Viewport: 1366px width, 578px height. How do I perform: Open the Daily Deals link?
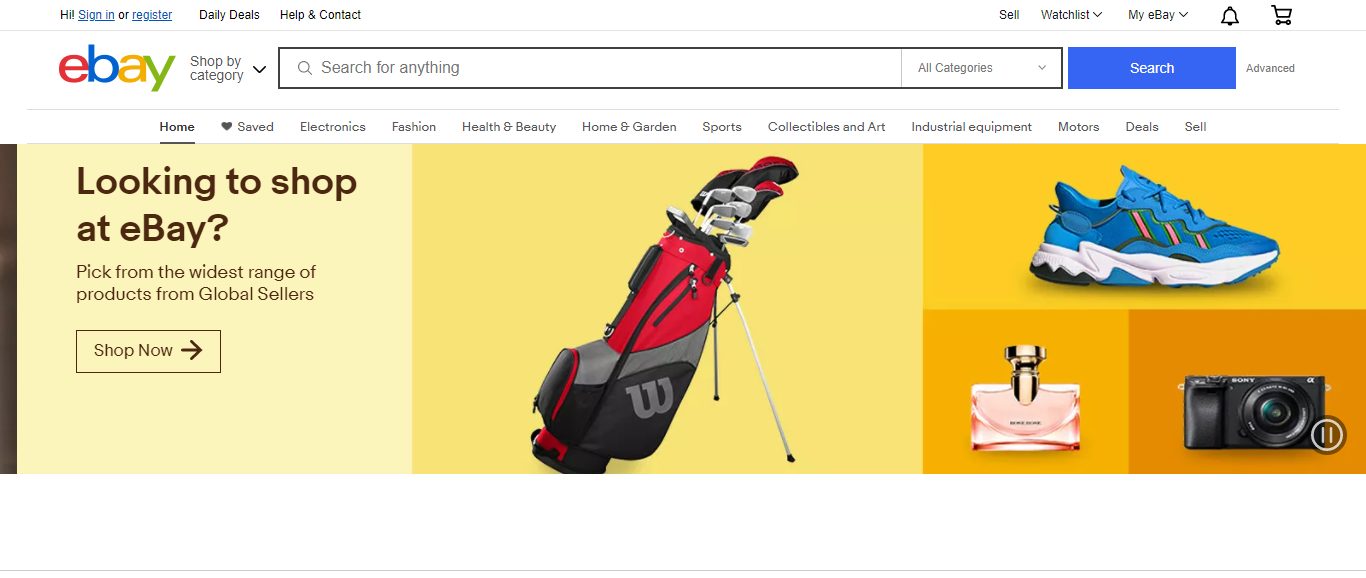(x=229, y=15)
